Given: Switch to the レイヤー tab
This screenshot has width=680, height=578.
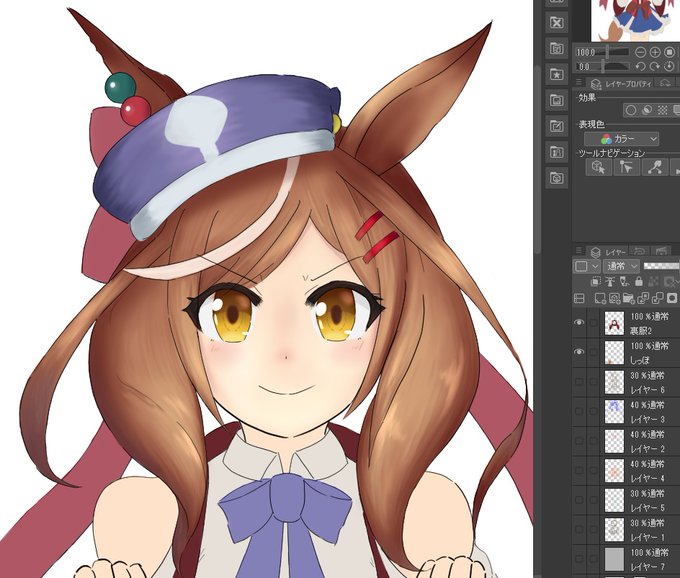Looking at the screenshot, I should [607, 251].
